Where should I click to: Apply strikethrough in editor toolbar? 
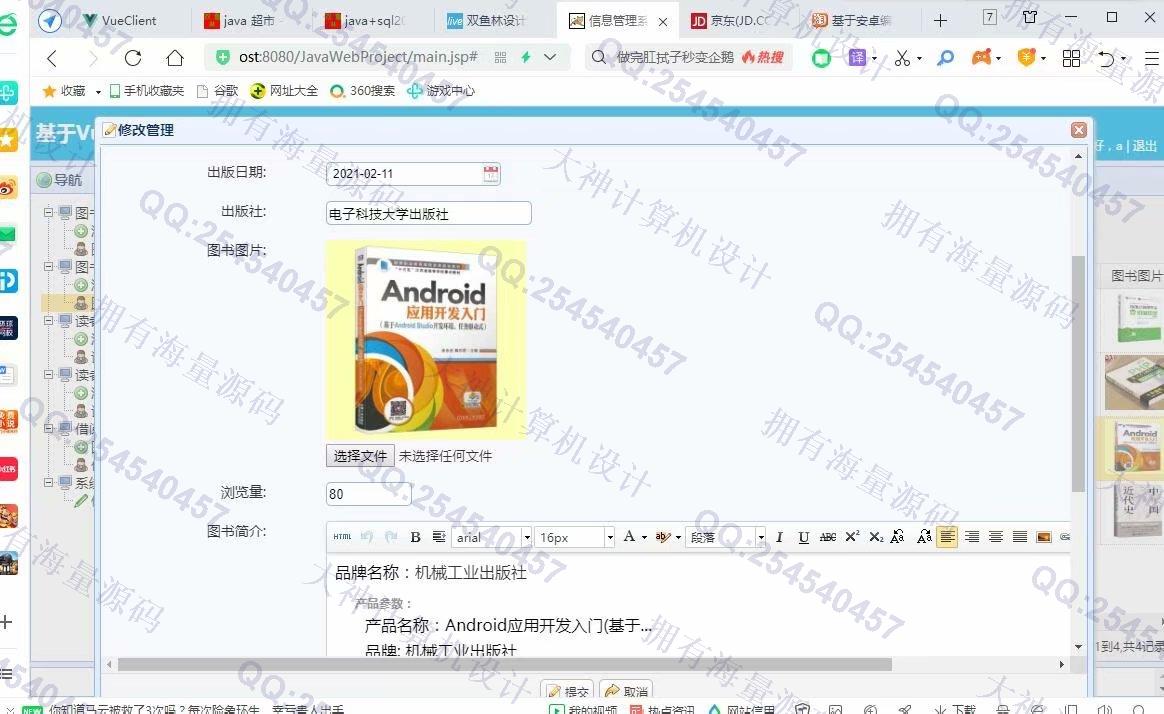(828, 537)
